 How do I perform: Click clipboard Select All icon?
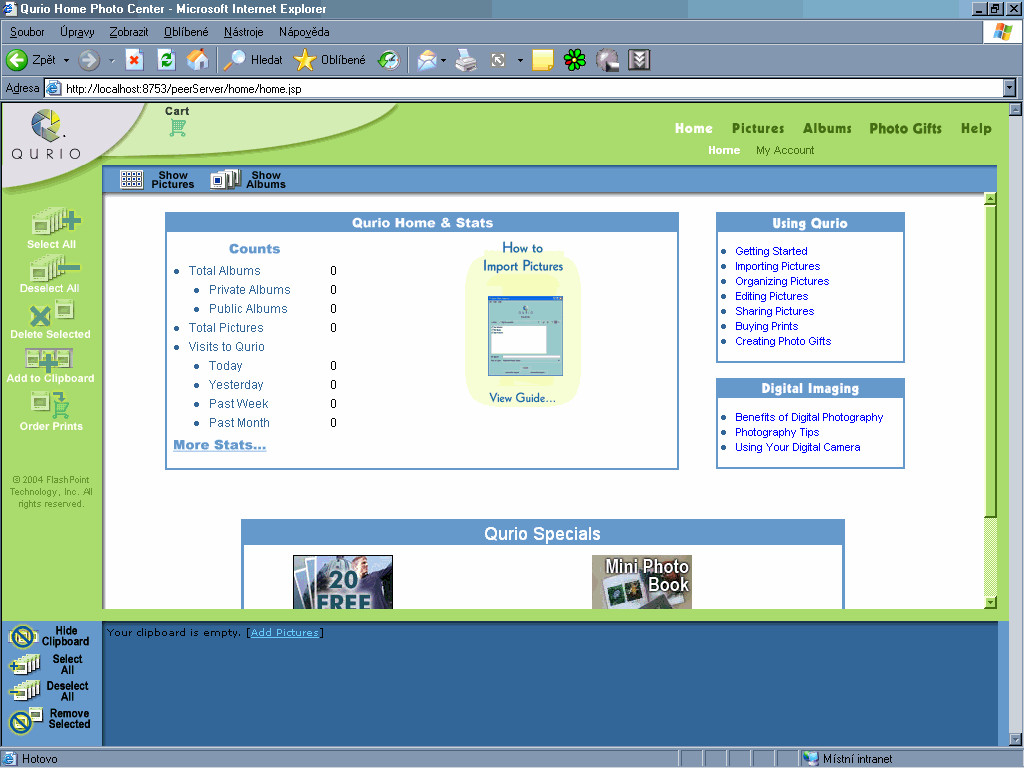coord(25,664)
